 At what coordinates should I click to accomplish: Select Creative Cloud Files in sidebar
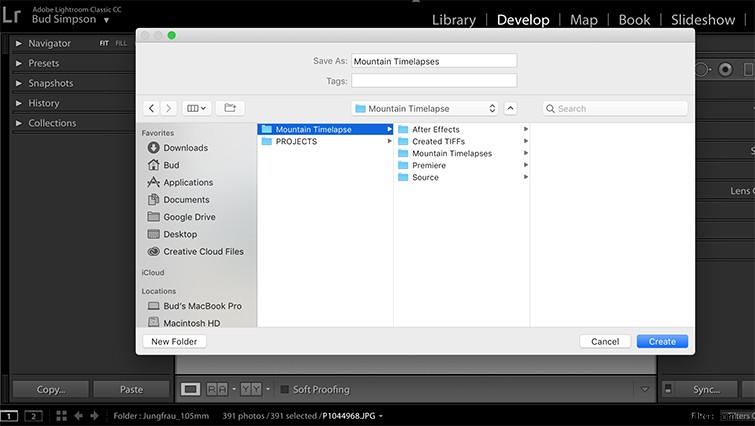pos(203,252)
